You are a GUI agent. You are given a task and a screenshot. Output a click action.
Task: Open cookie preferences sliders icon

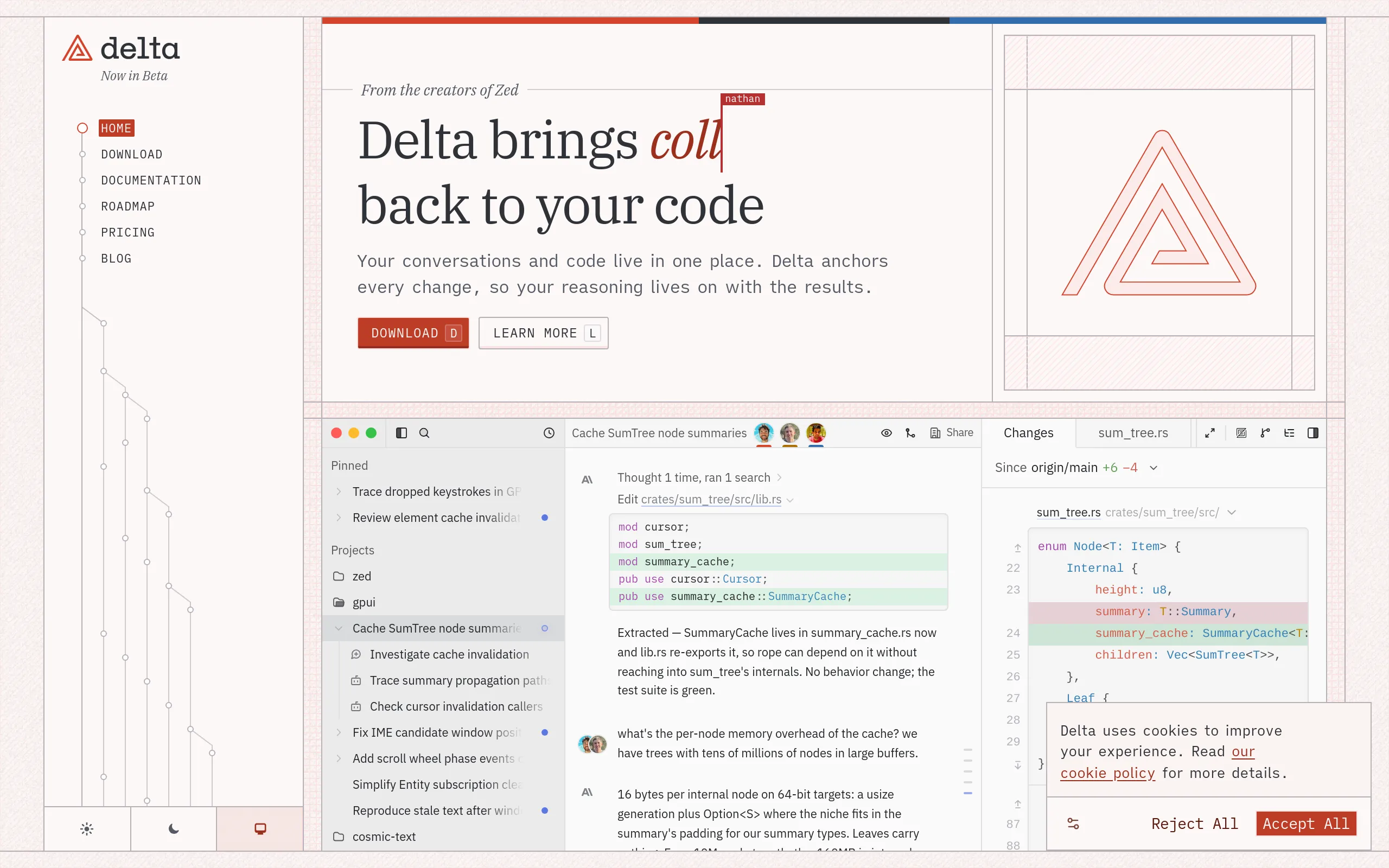(1073, 824)
